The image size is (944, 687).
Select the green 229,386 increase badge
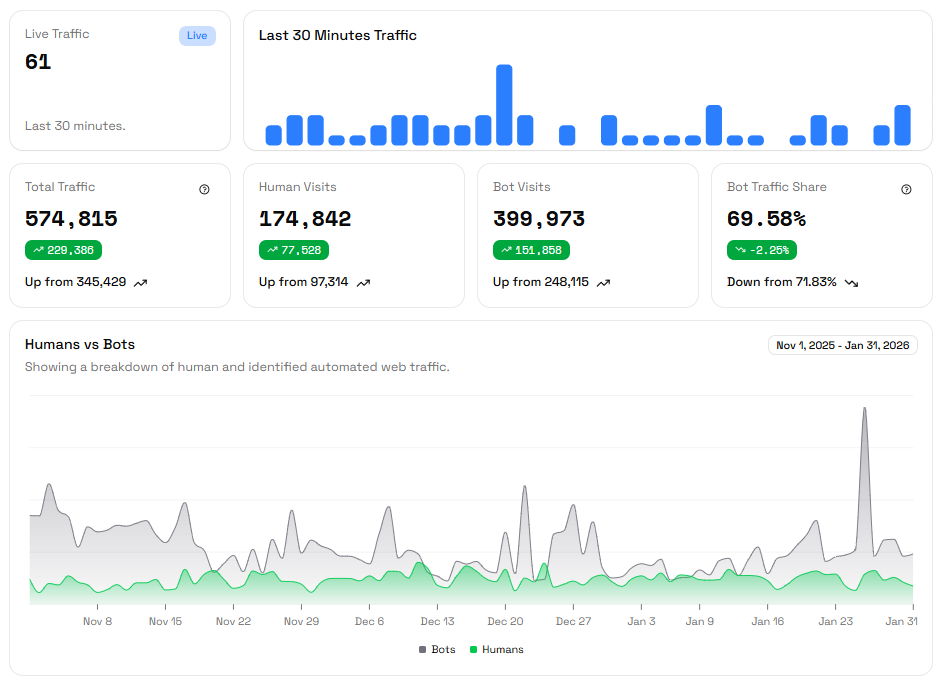(x=63, y=250)
